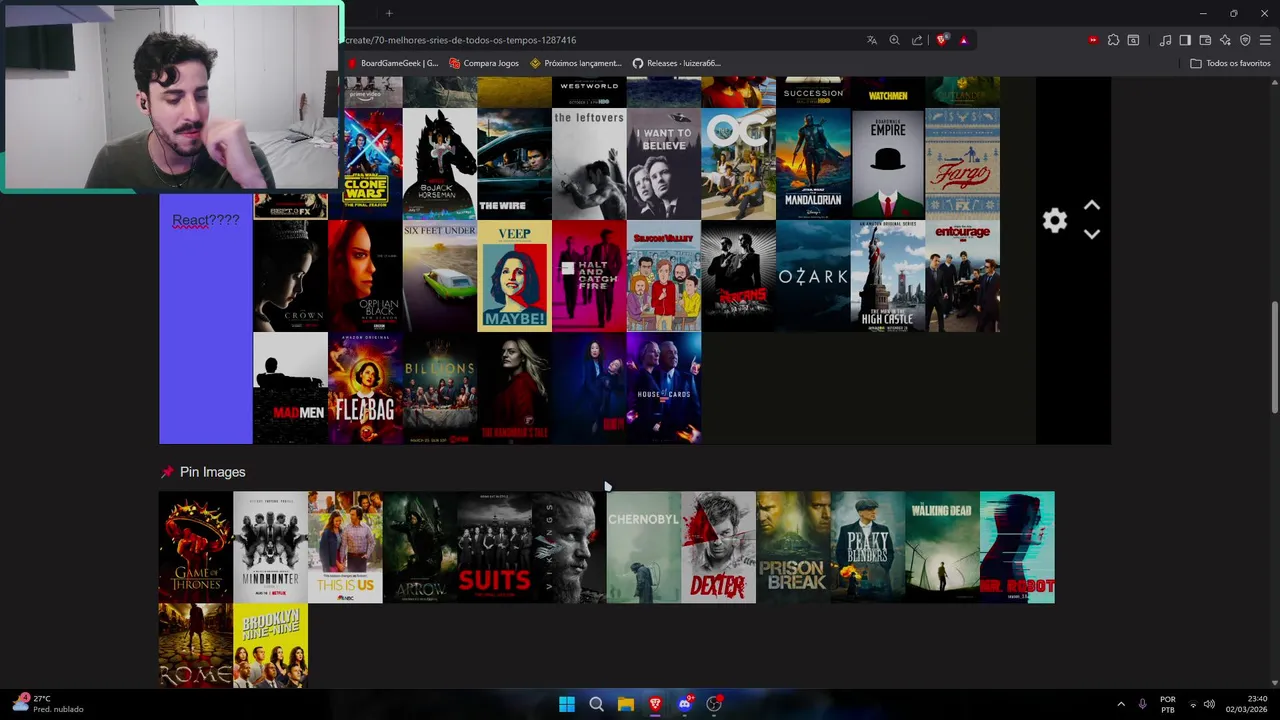Toggle the browser sidebar panel icon
Image resolution: width=1280 pixels, height=720 pixels.
[x=1185, y=40]
